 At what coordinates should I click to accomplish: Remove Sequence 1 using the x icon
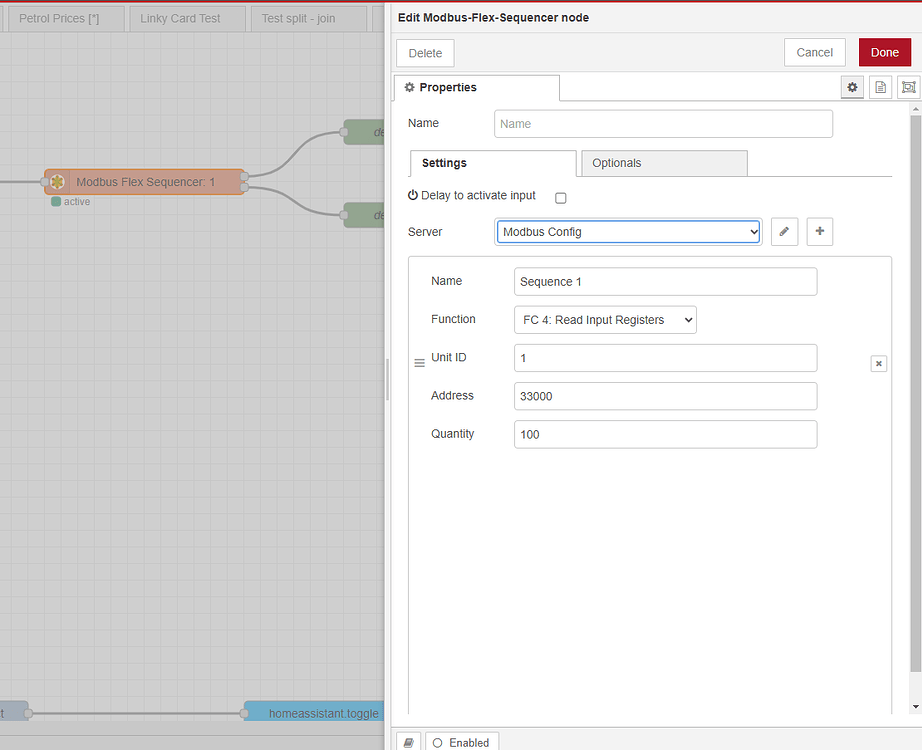coord(878,363)
